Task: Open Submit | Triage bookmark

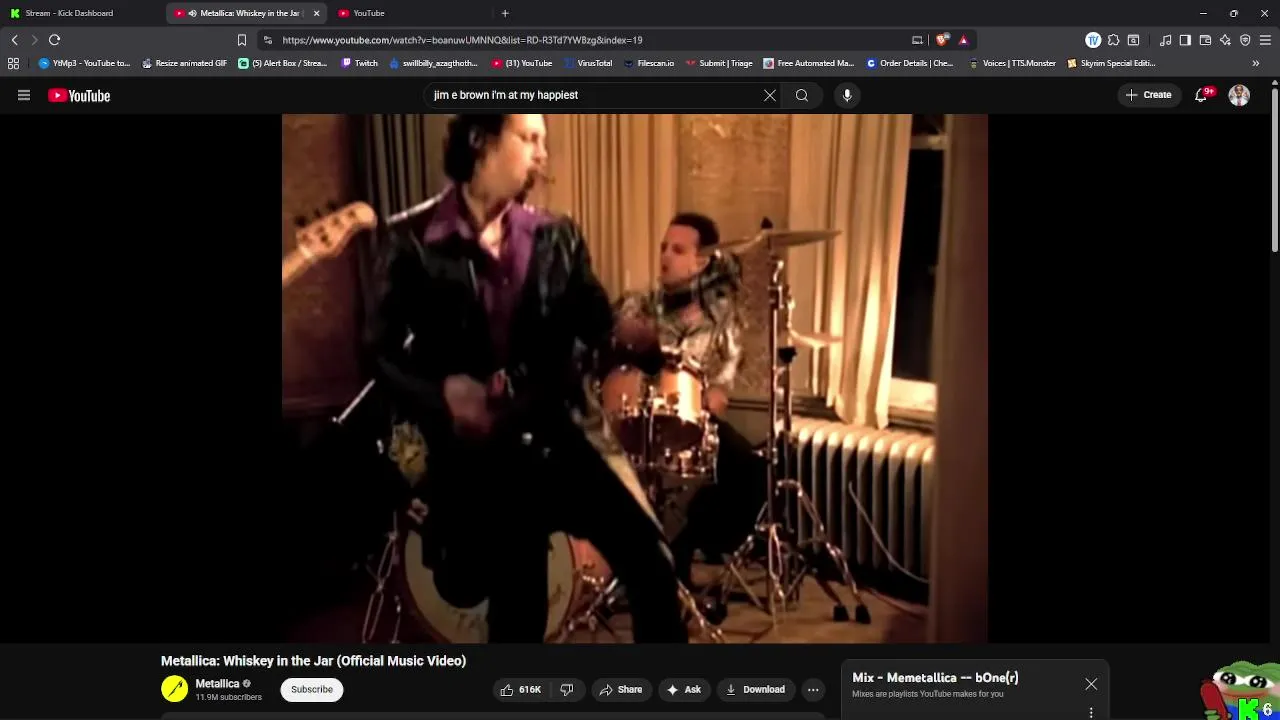Action: (718, 63)
